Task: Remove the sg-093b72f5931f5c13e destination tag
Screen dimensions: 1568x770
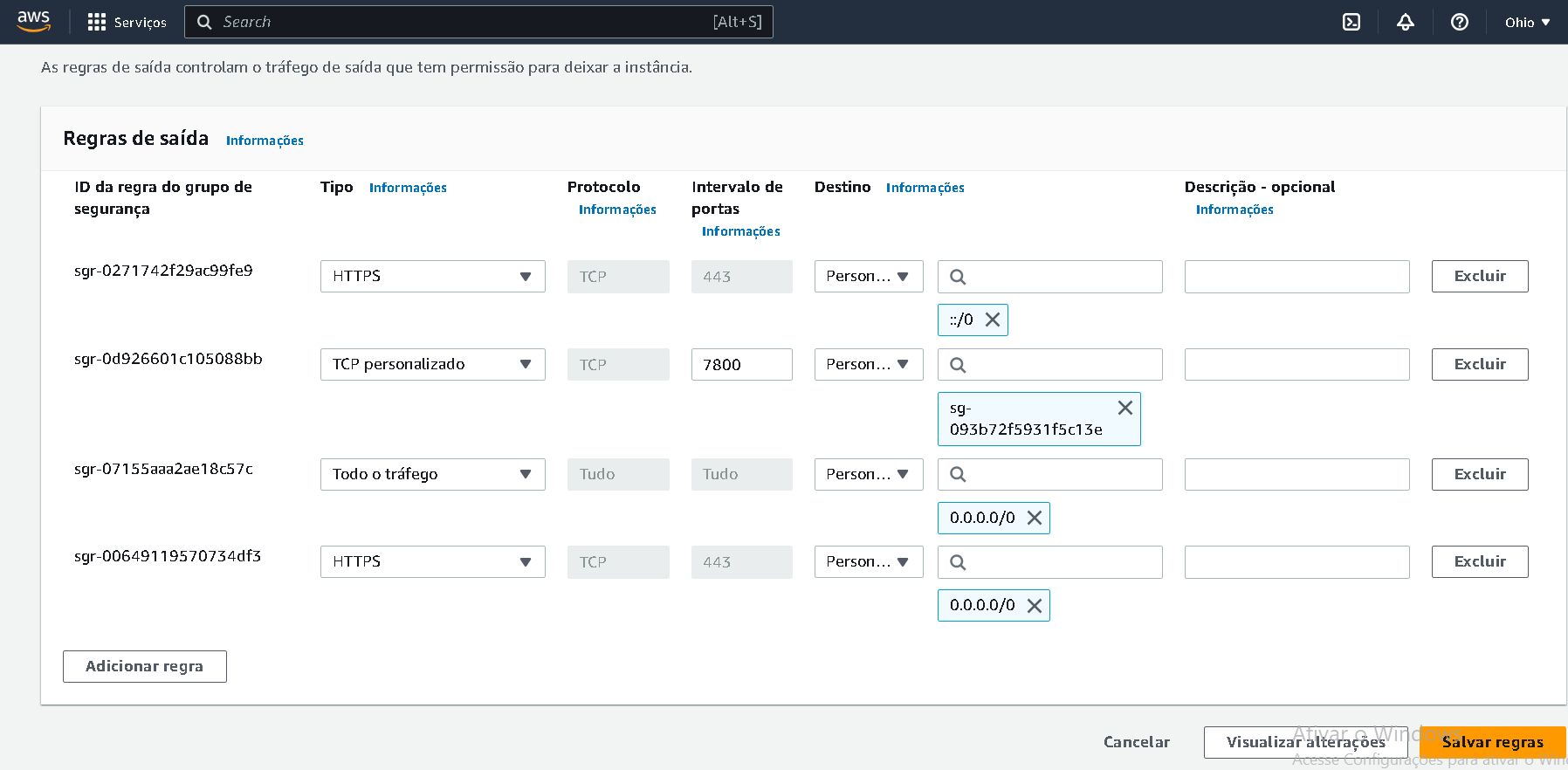Action: tap(1125, 408)
